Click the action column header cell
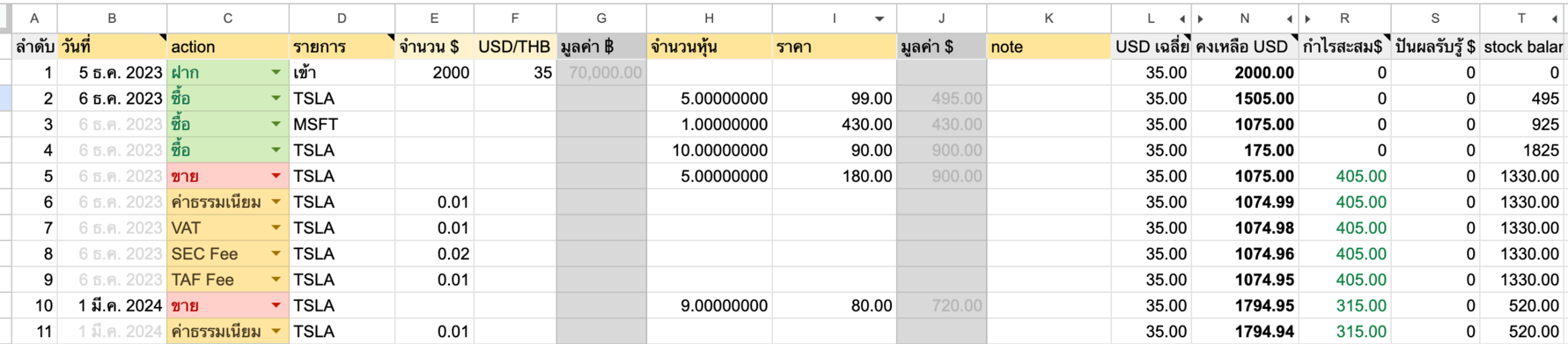1568x344 pixels. (x=227, y=47)
